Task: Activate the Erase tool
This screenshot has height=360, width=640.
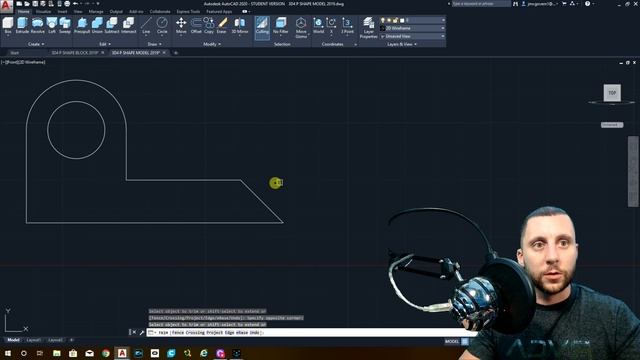Action: [222, 25]
